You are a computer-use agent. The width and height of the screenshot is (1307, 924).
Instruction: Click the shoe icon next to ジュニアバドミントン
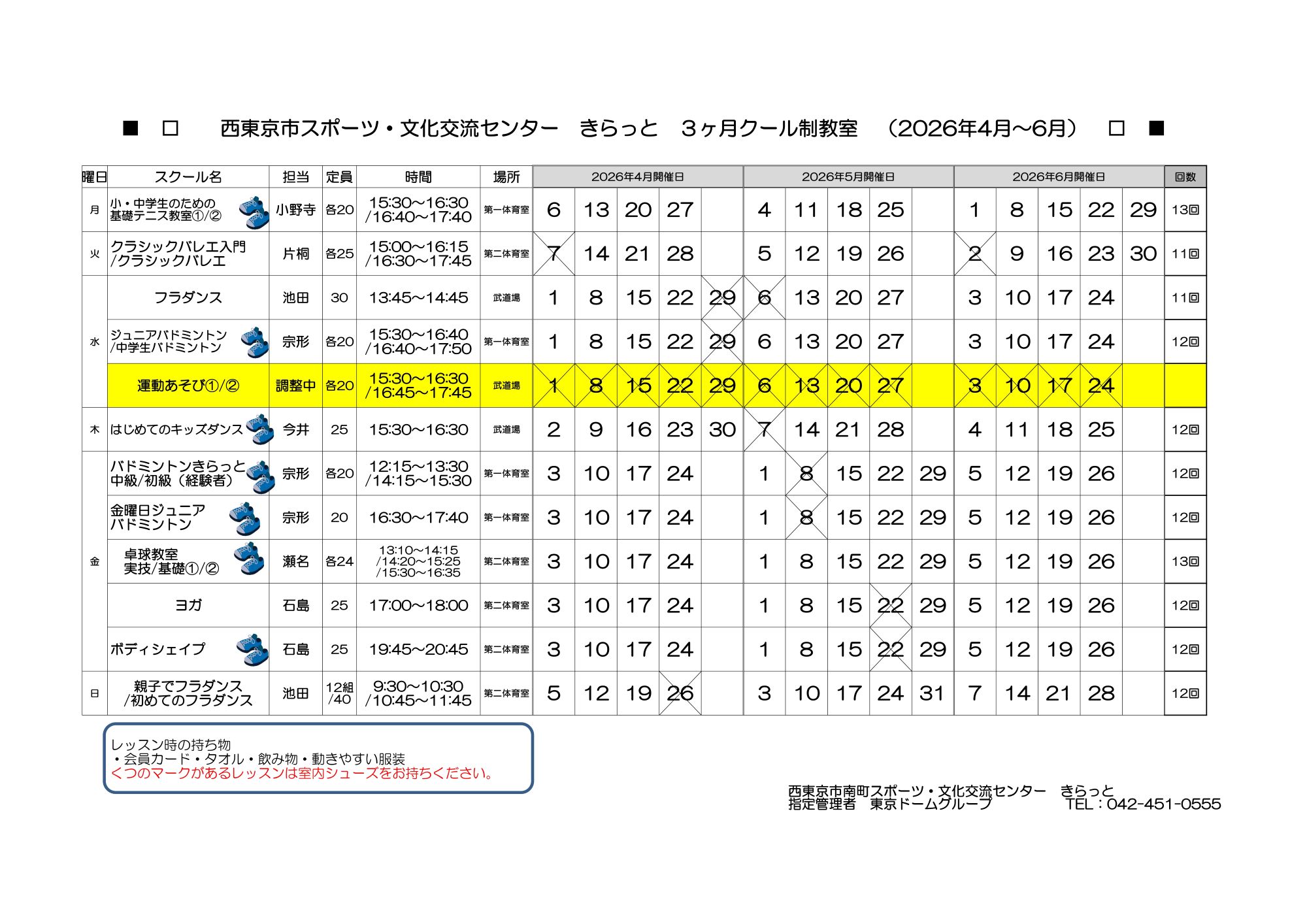[255, 342]
